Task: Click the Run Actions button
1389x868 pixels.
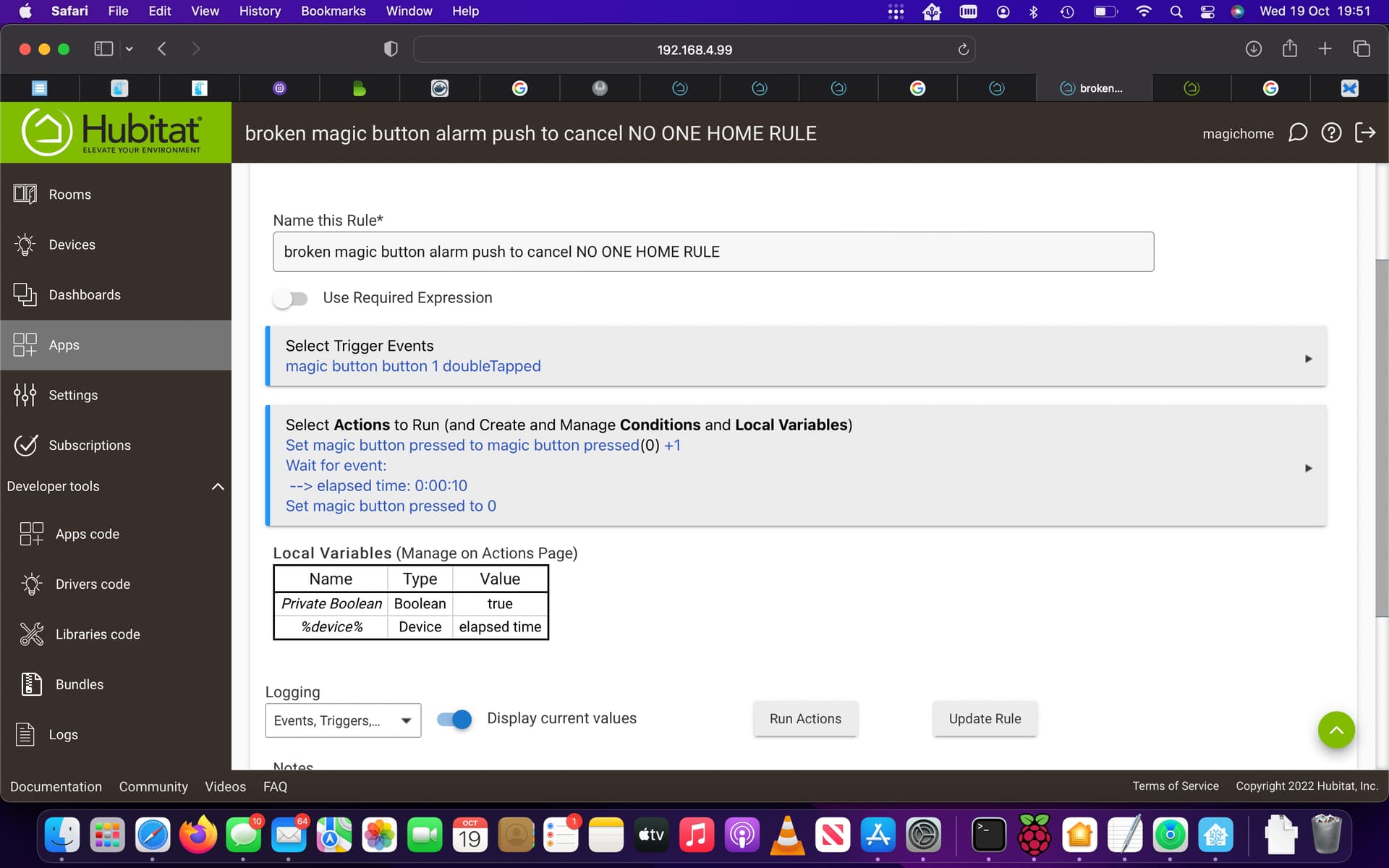Action: [805, 719]
